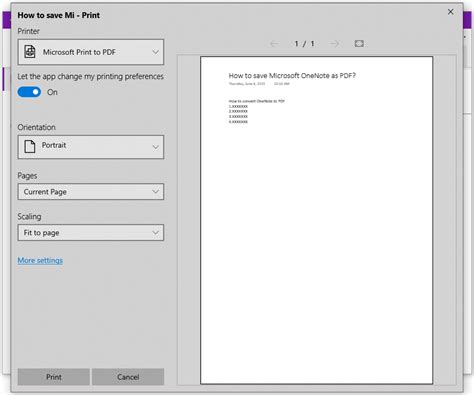Open the Printer dropdown

[91, 52]
